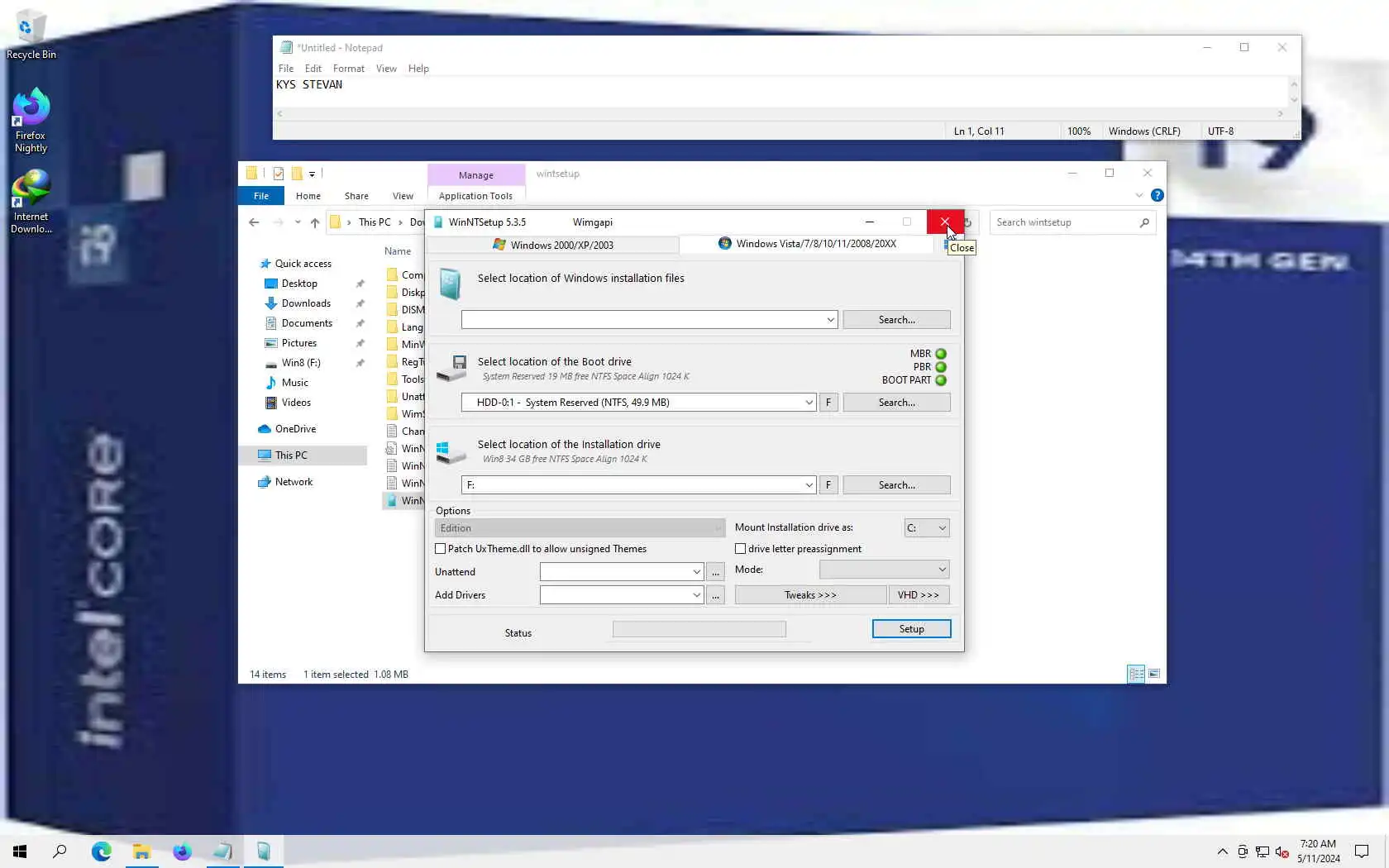Open the Format menu in Notepad
1389x868 pixels.
(x=348, y=69)
